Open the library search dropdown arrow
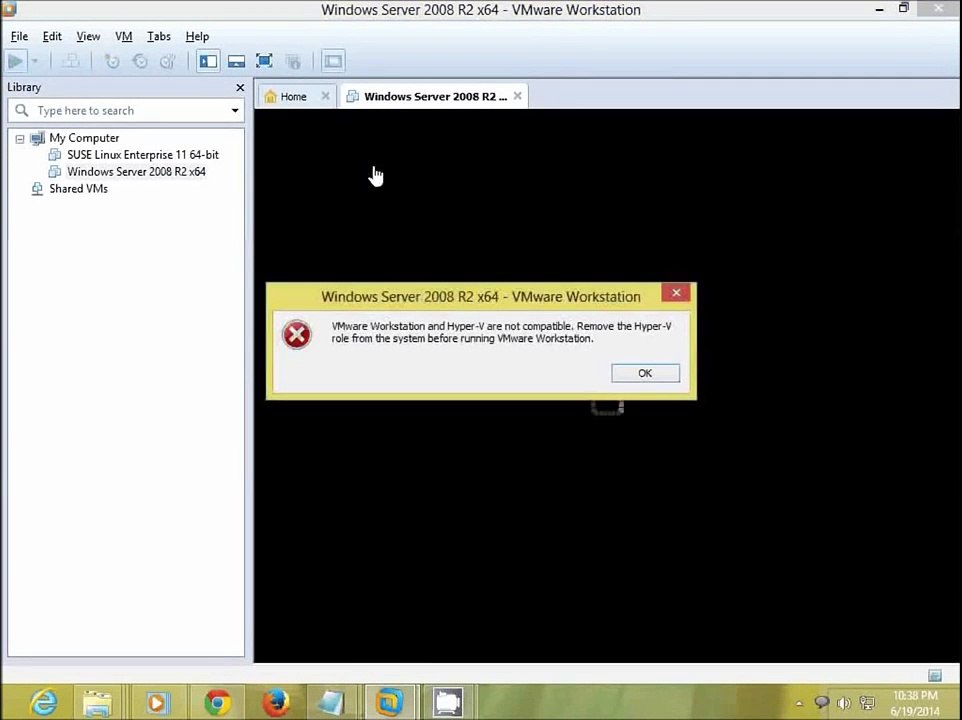962x720 pixels. tap(235, 110)
